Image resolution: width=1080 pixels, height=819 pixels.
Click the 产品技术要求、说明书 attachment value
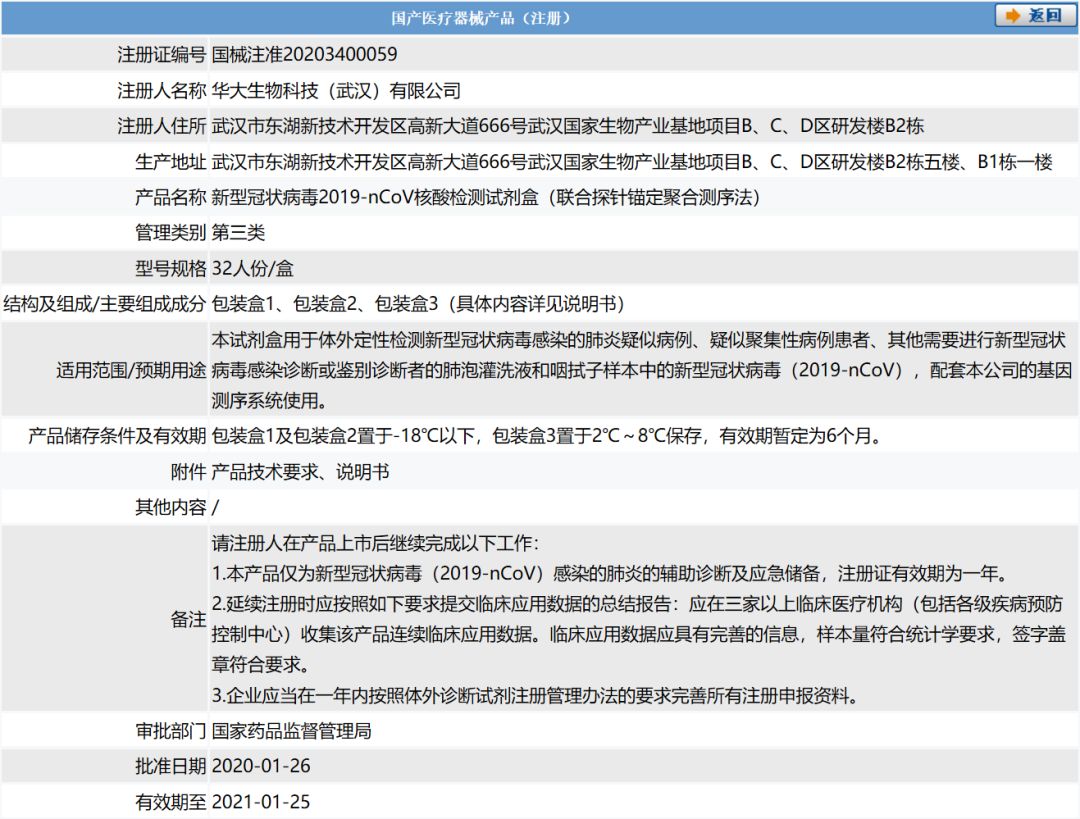click(300, 471)
